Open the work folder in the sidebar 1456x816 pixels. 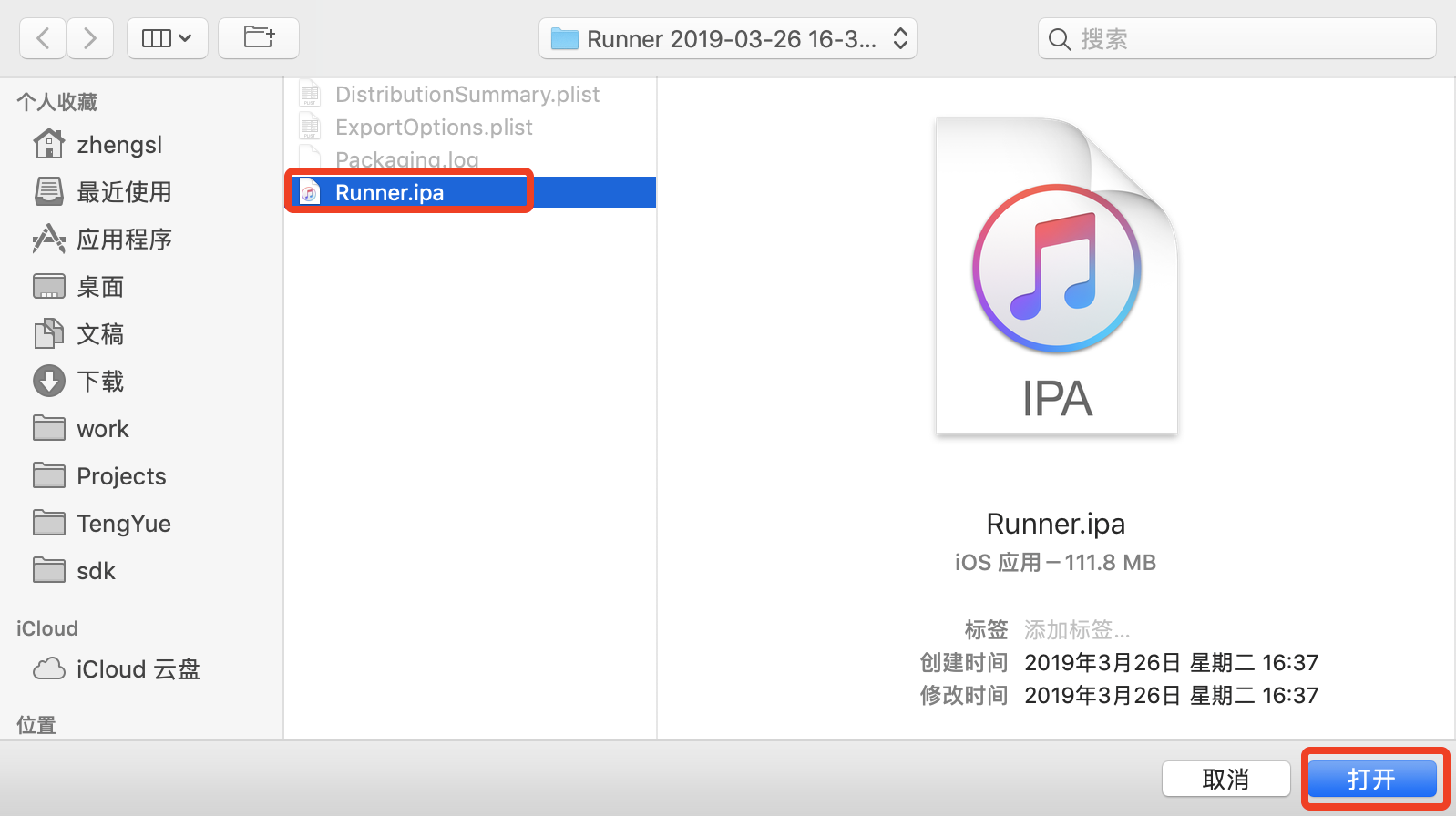[x=103, y=429]
